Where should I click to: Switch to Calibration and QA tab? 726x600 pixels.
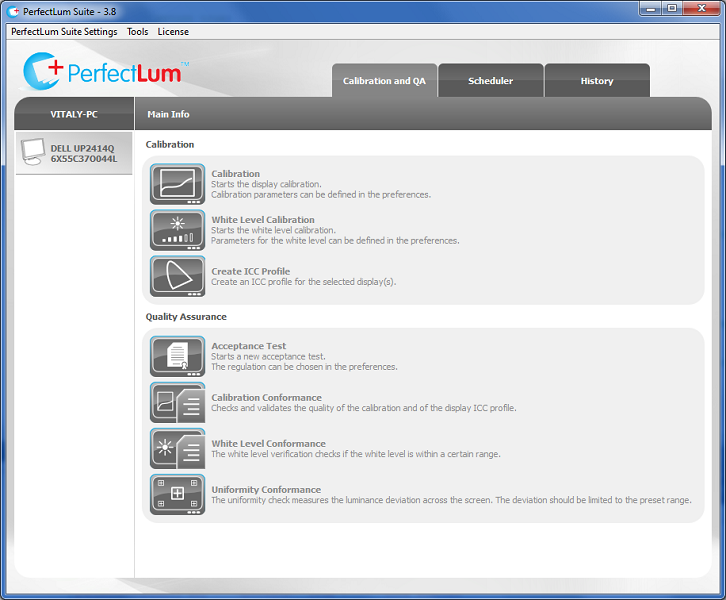coord(384,81)
